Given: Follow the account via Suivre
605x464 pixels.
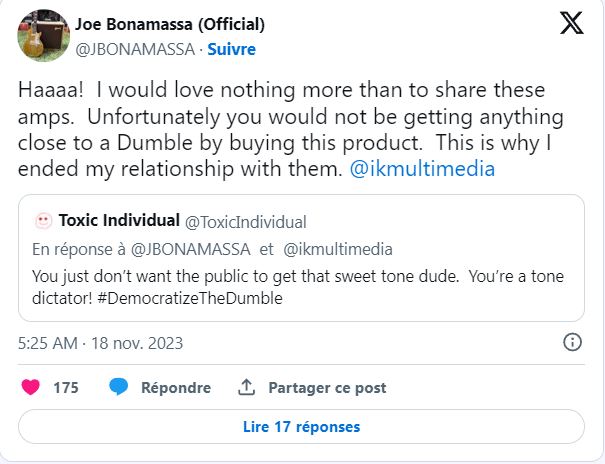Looking at the screenshot, I should 230,49.
